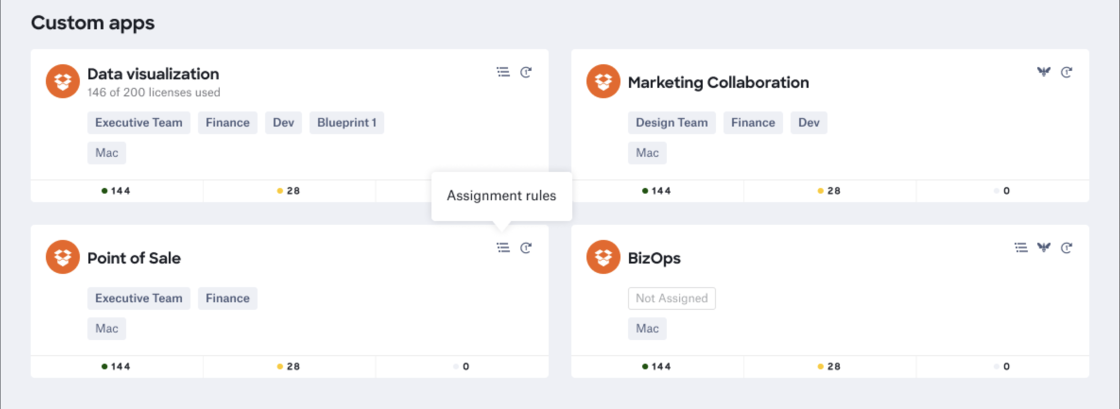The height and width of the screenshot is (409, 1120).
Task: Click the orange app logo beside BizOps
Action: click(x=603, y=257)
